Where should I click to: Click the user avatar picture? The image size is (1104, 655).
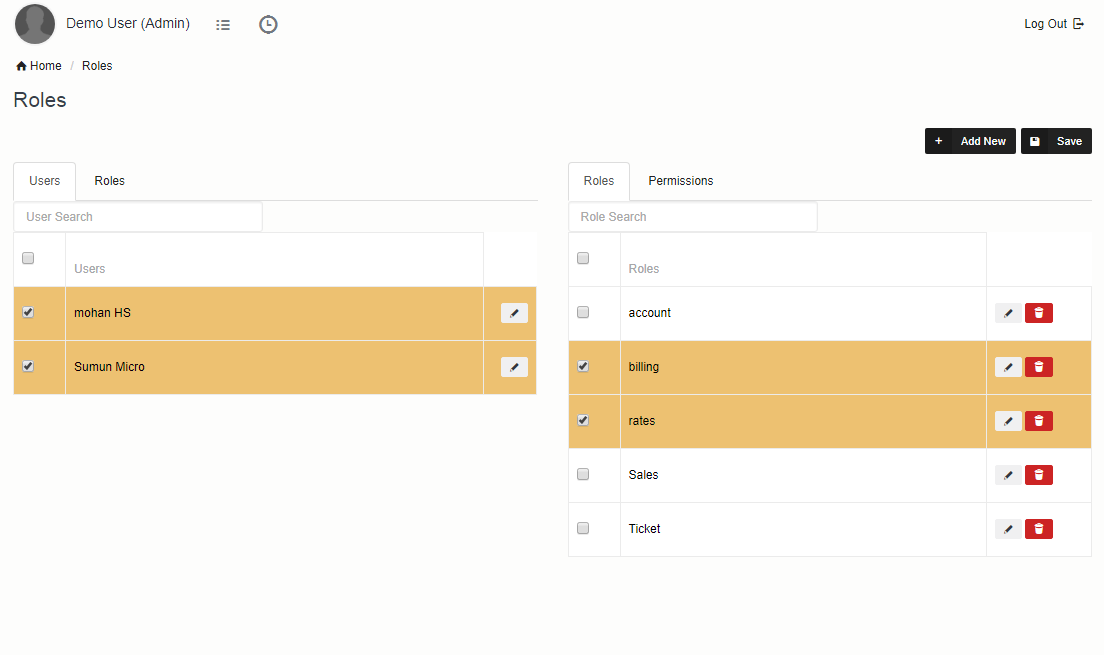click(35, 24)
